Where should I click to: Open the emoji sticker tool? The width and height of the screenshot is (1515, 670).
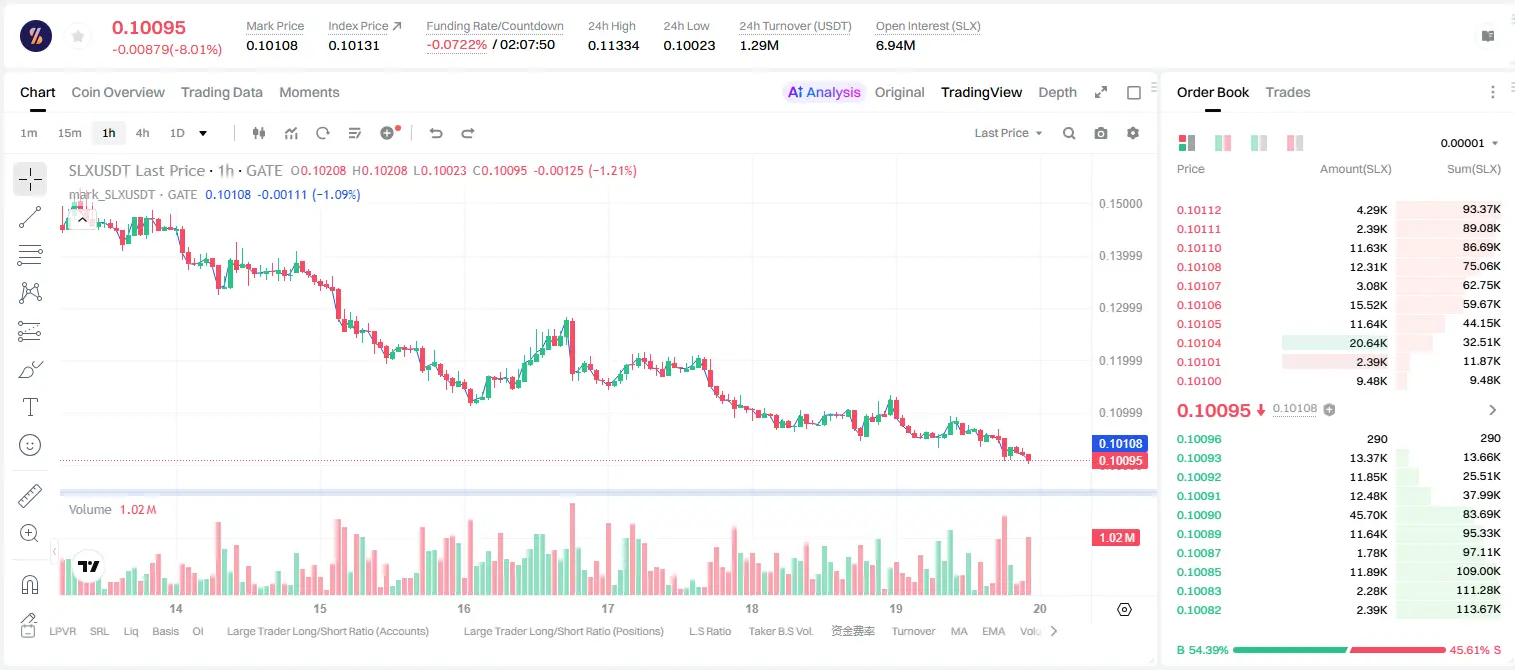(30, 445)
